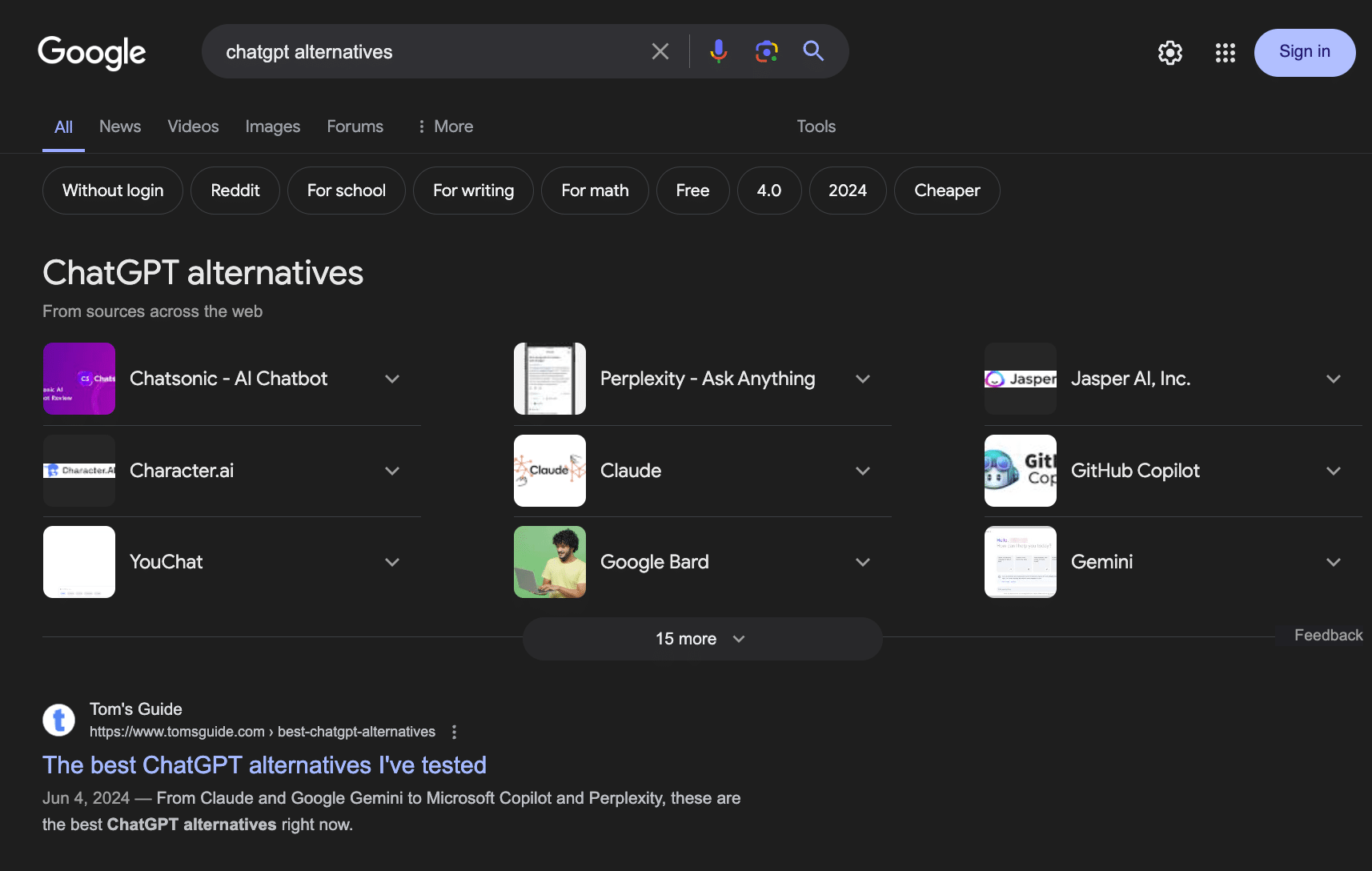Click the Gemini title text
The image size is (1372, 871).
(1101, 562)
